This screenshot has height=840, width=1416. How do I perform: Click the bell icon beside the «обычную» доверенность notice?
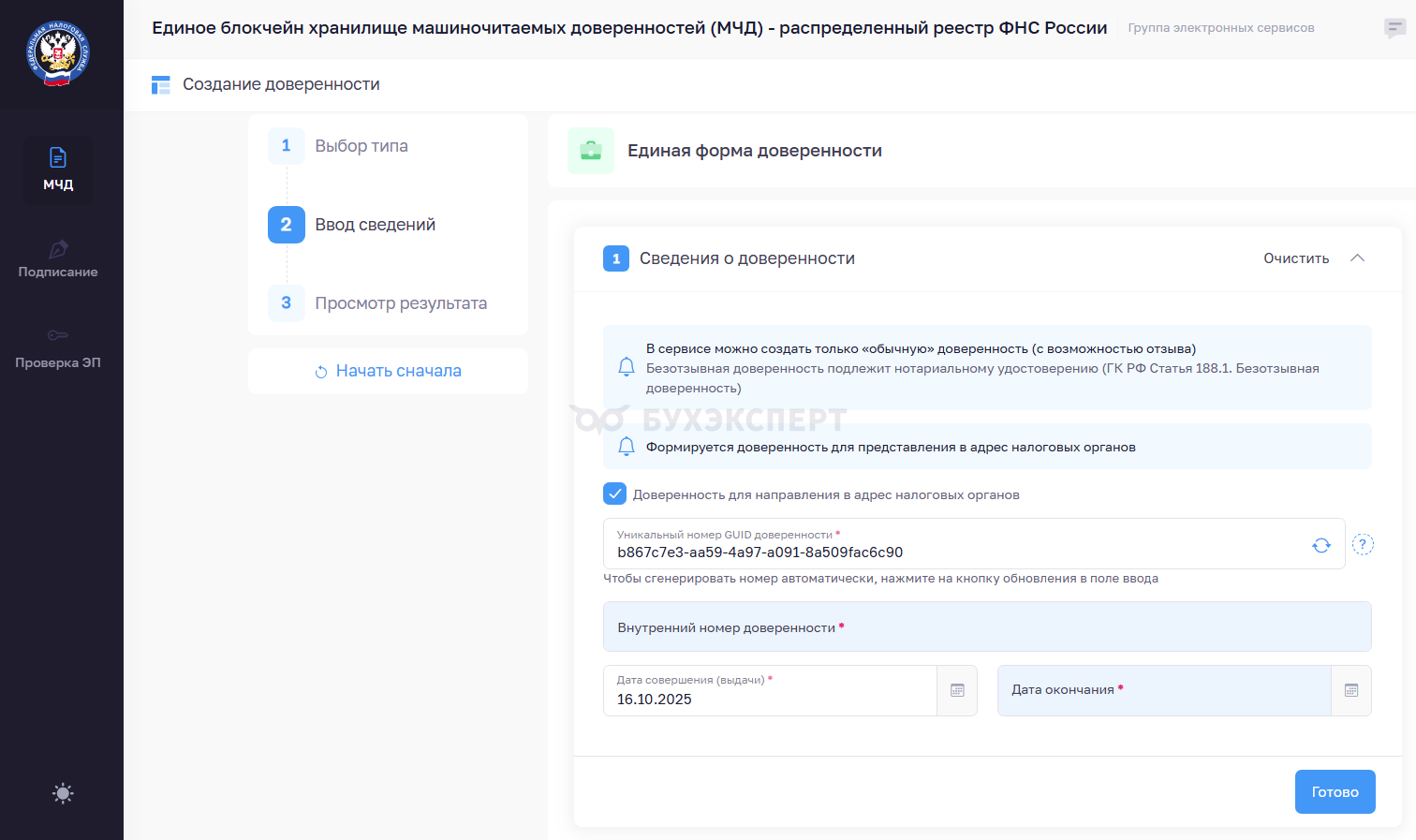tap(627, 367)
